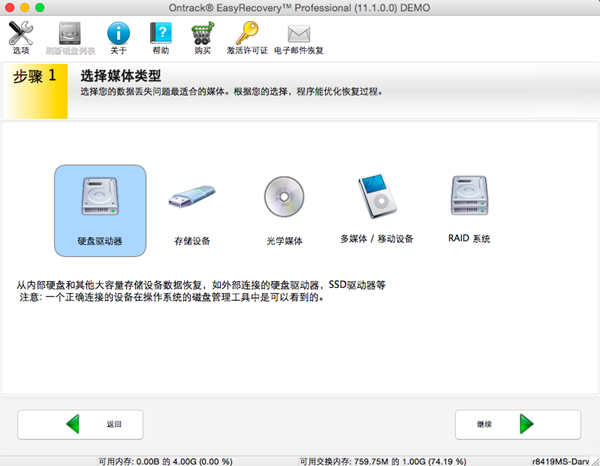Viewport: 600px width, 466px height.
Task: Click the EasyRecovery Professional title bar
Action: (x=300, y=7)
